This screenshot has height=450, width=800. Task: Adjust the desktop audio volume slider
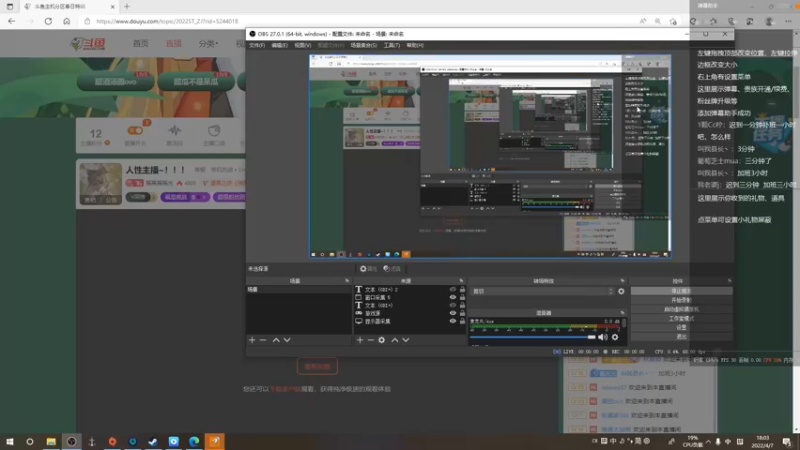click(x=533, y=337)
